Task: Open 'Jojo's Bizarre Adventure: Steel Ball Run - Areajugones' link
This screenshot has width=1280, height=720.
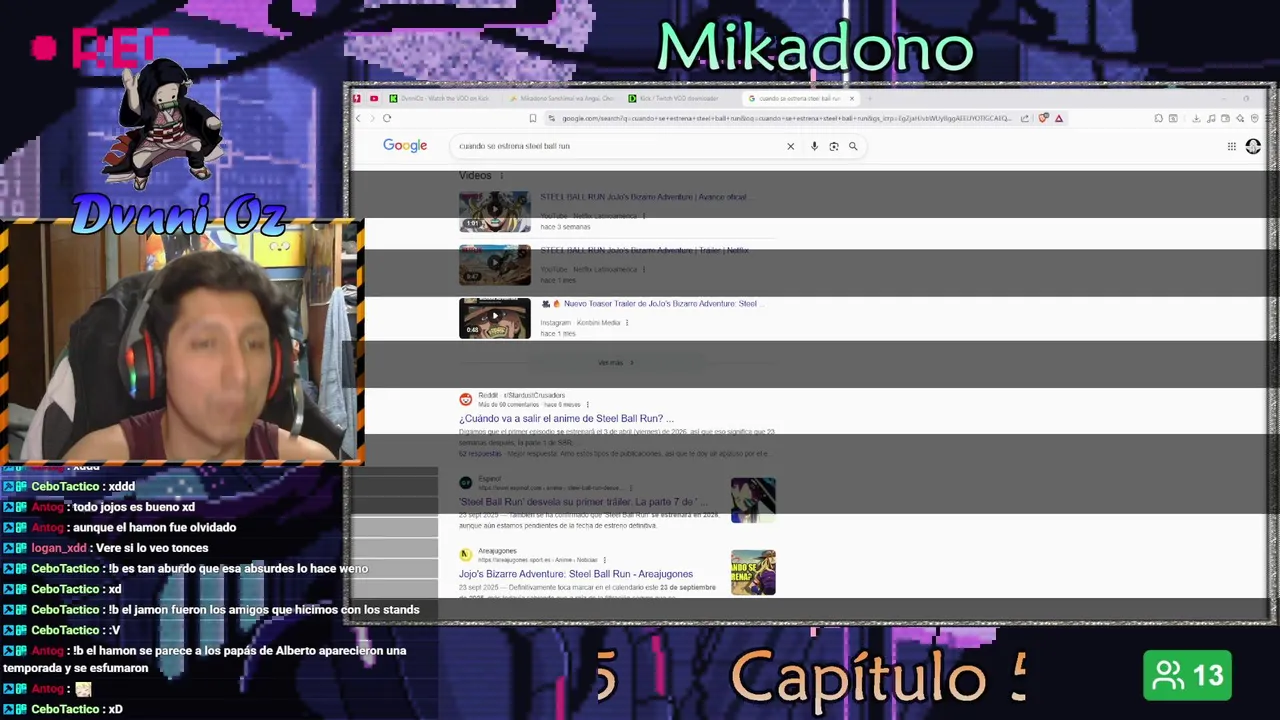Action: coord(576,574)
